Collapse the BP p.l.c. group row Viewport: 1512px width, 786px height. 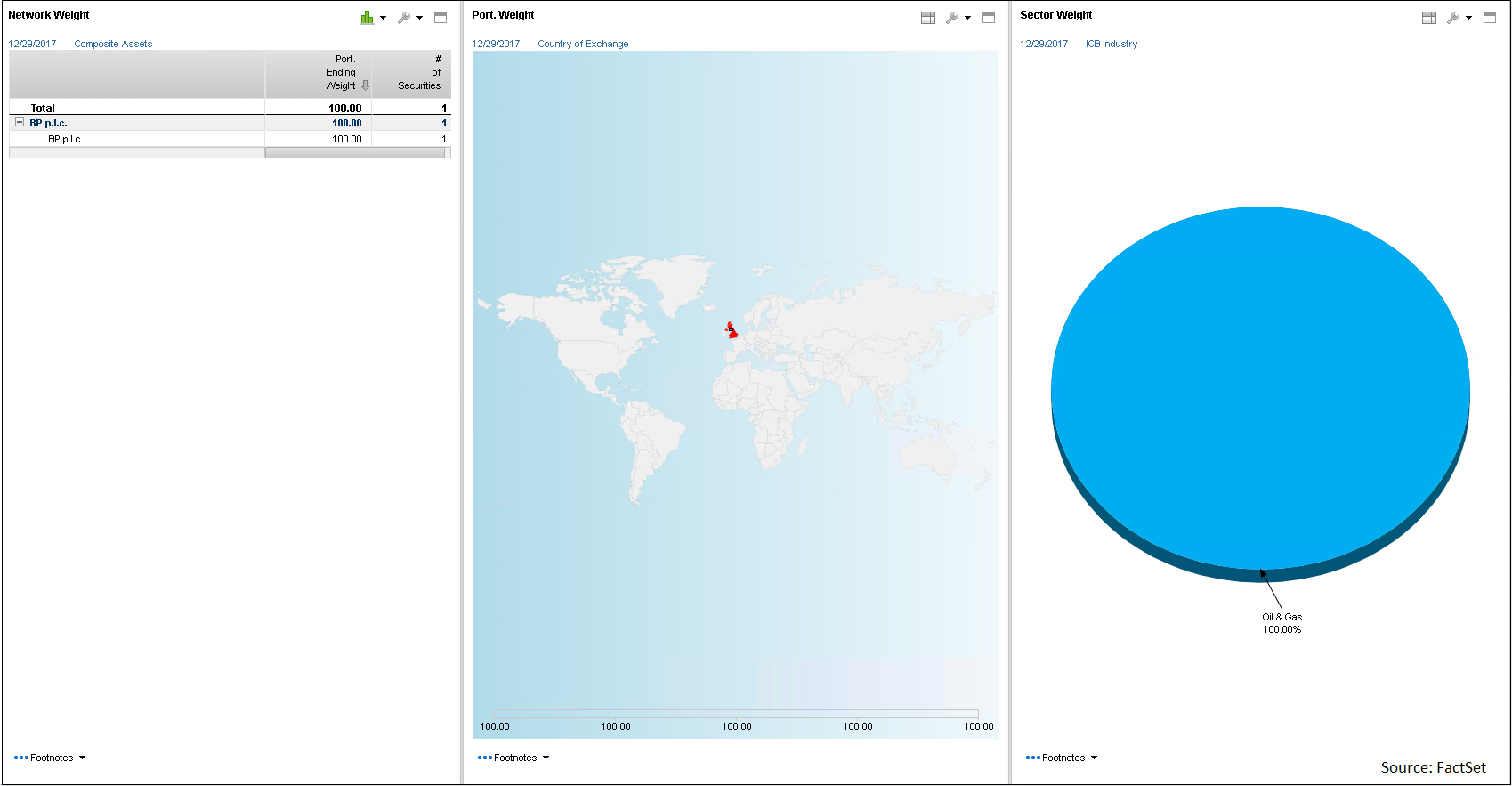(20, 123)
